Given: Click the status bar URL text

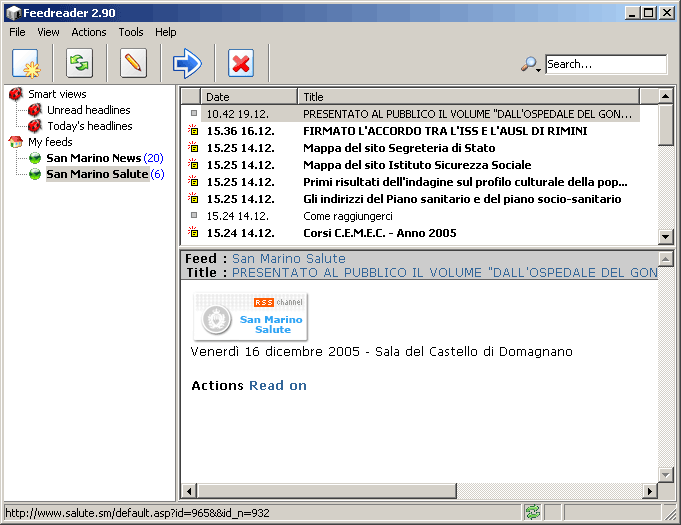Looking at the screenshot, I should coord(137,513).
